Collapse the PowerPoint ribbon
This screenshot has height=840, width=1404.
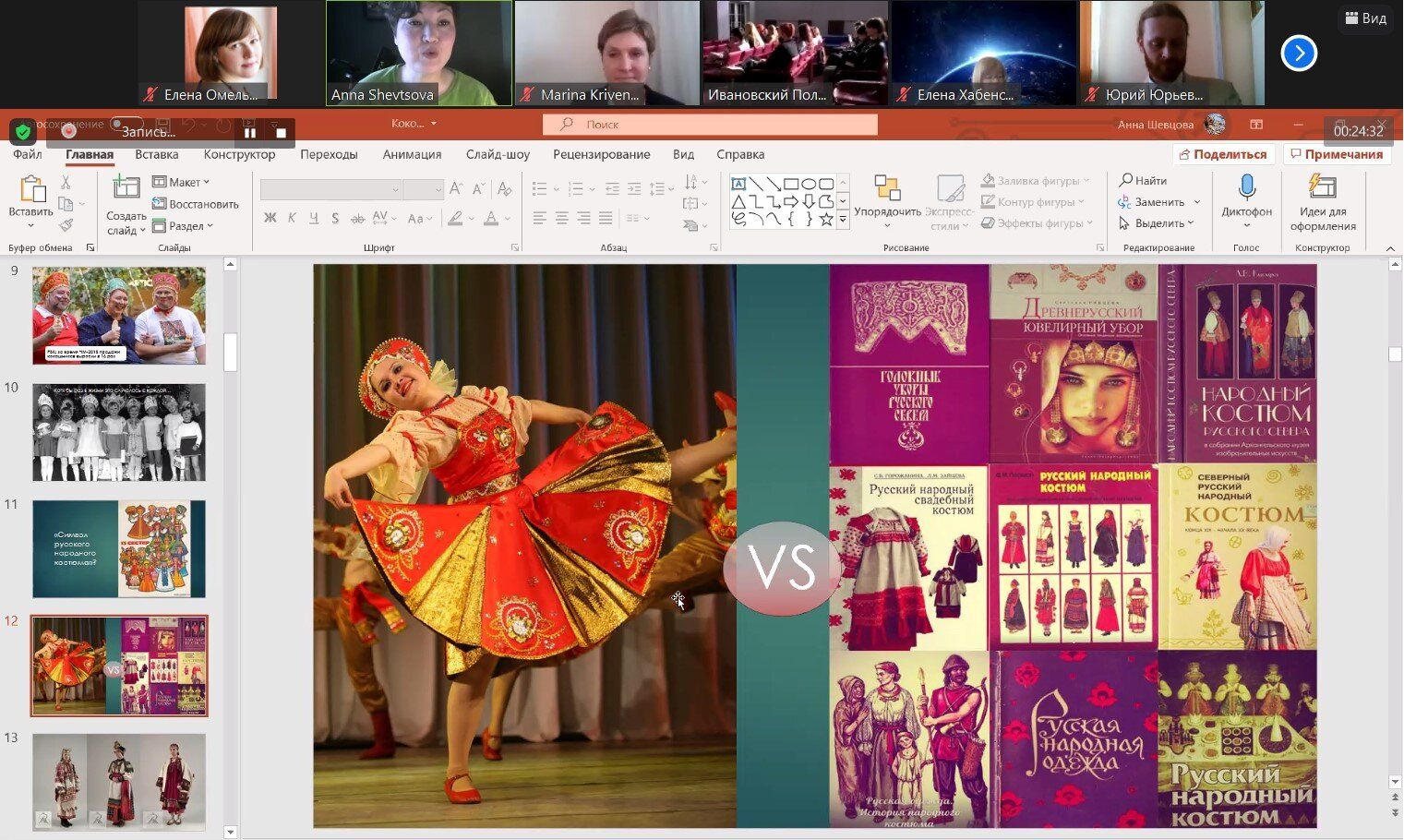(x=1390, y=248)
